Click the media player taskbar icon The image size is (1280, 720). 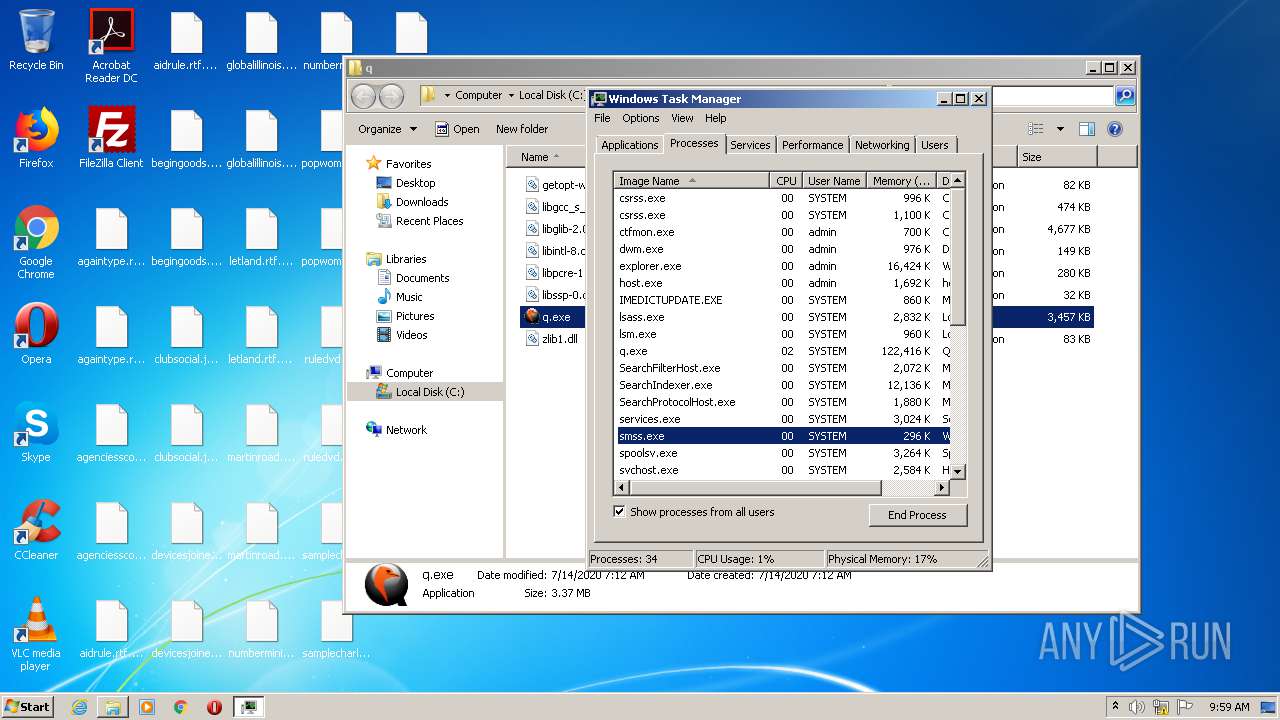coord(147,707)
